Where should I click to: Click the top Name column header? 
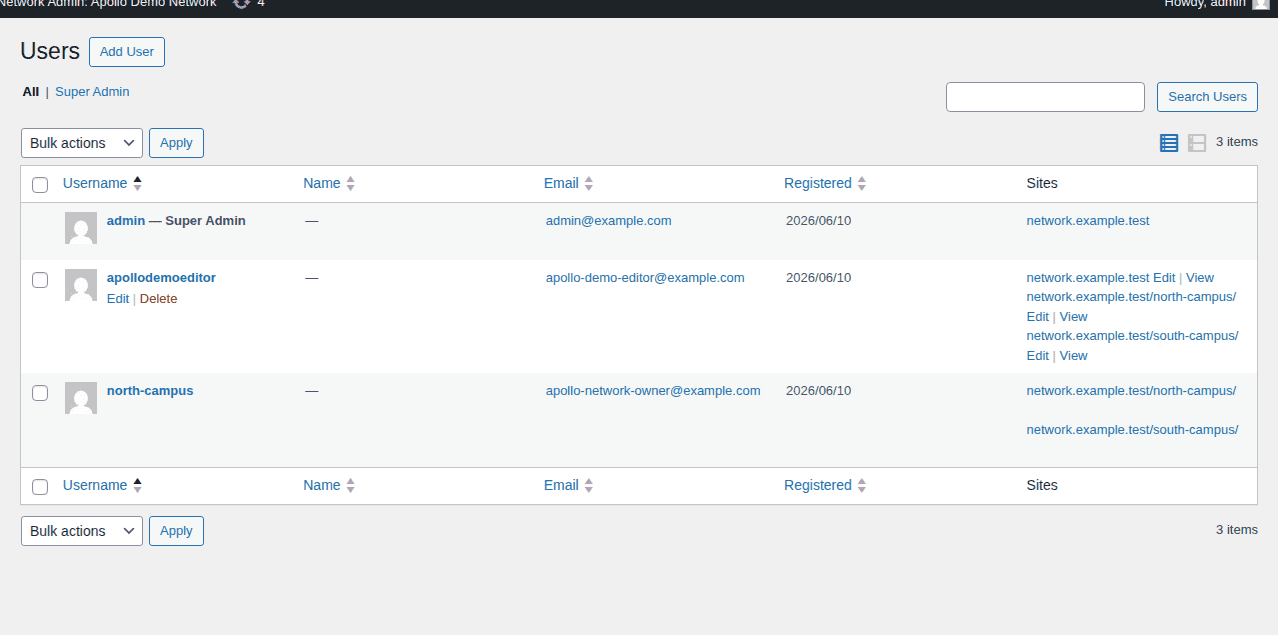(322, 183)
